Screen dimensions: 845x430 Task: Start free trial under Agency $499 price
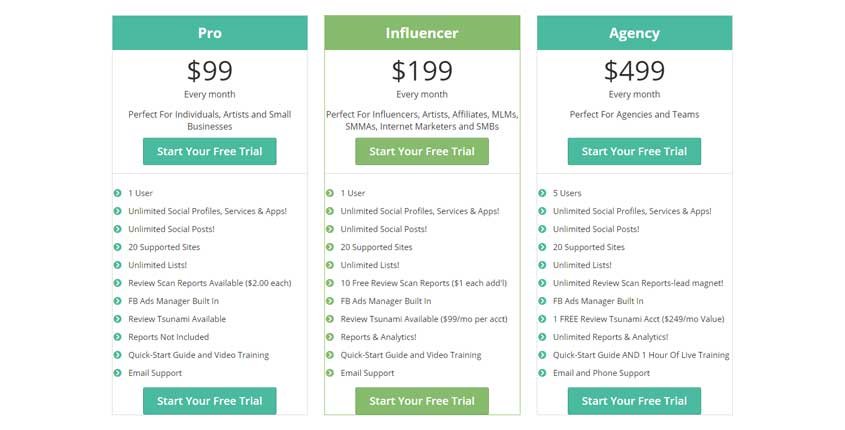pos(634,151)
